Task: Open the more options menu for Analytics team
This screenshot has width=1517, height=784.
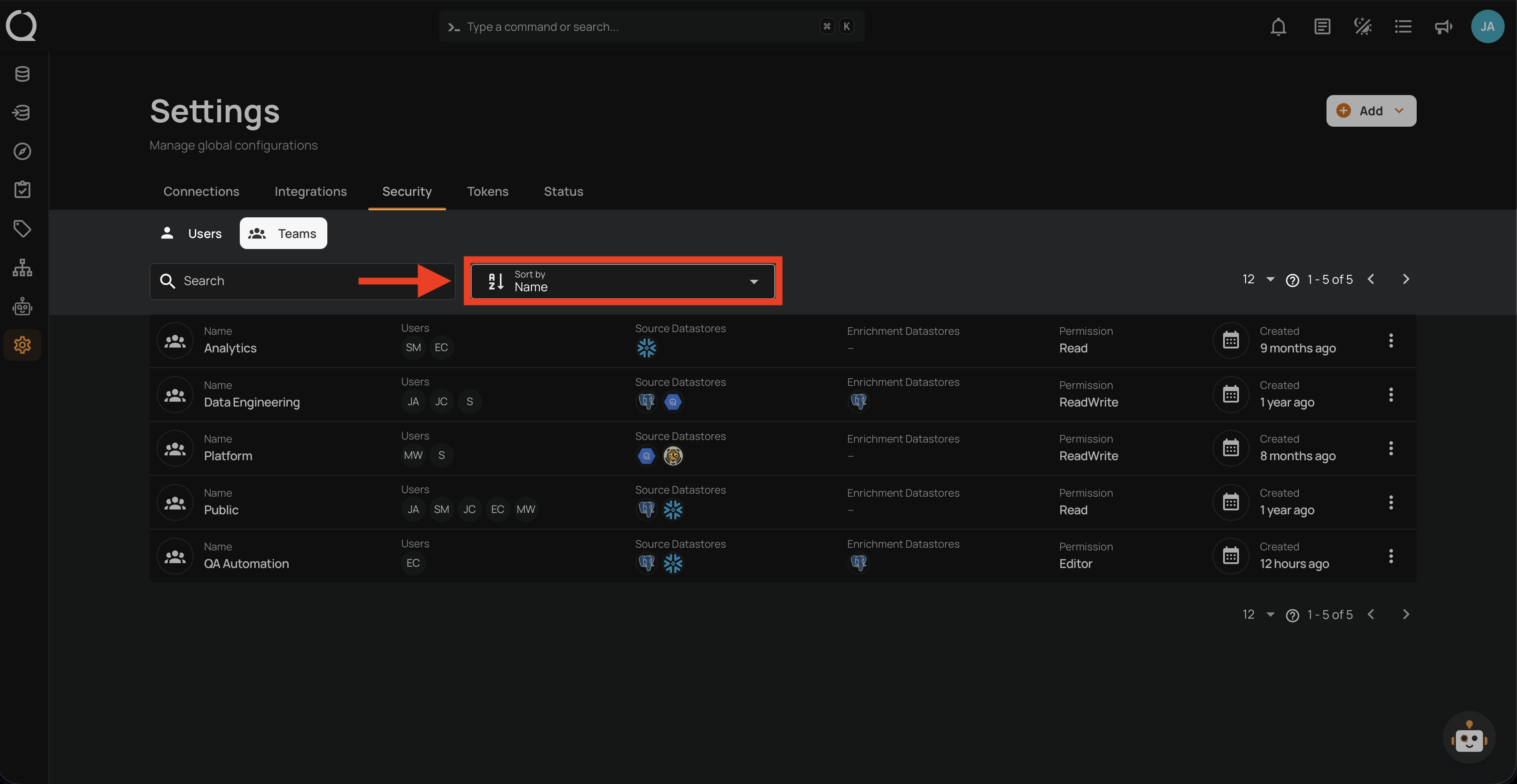Action: click(1391, 341)
